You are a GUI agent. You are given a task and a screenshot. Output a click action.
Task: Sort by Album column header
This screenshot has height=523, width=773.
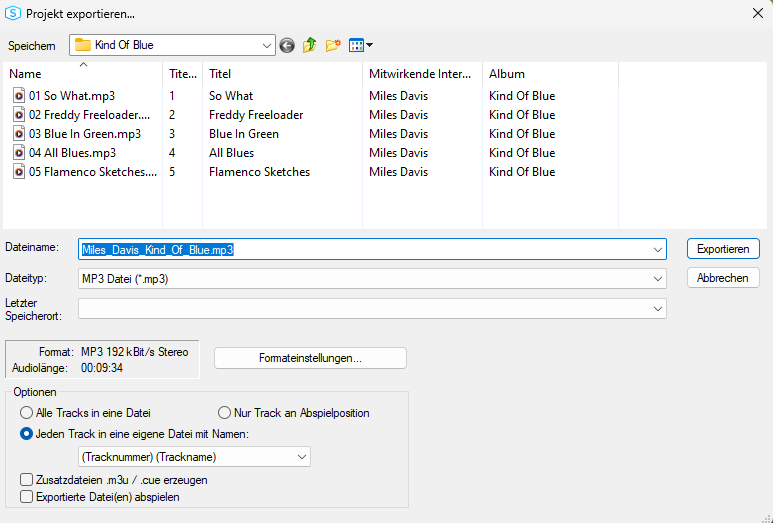click(550, 74)
